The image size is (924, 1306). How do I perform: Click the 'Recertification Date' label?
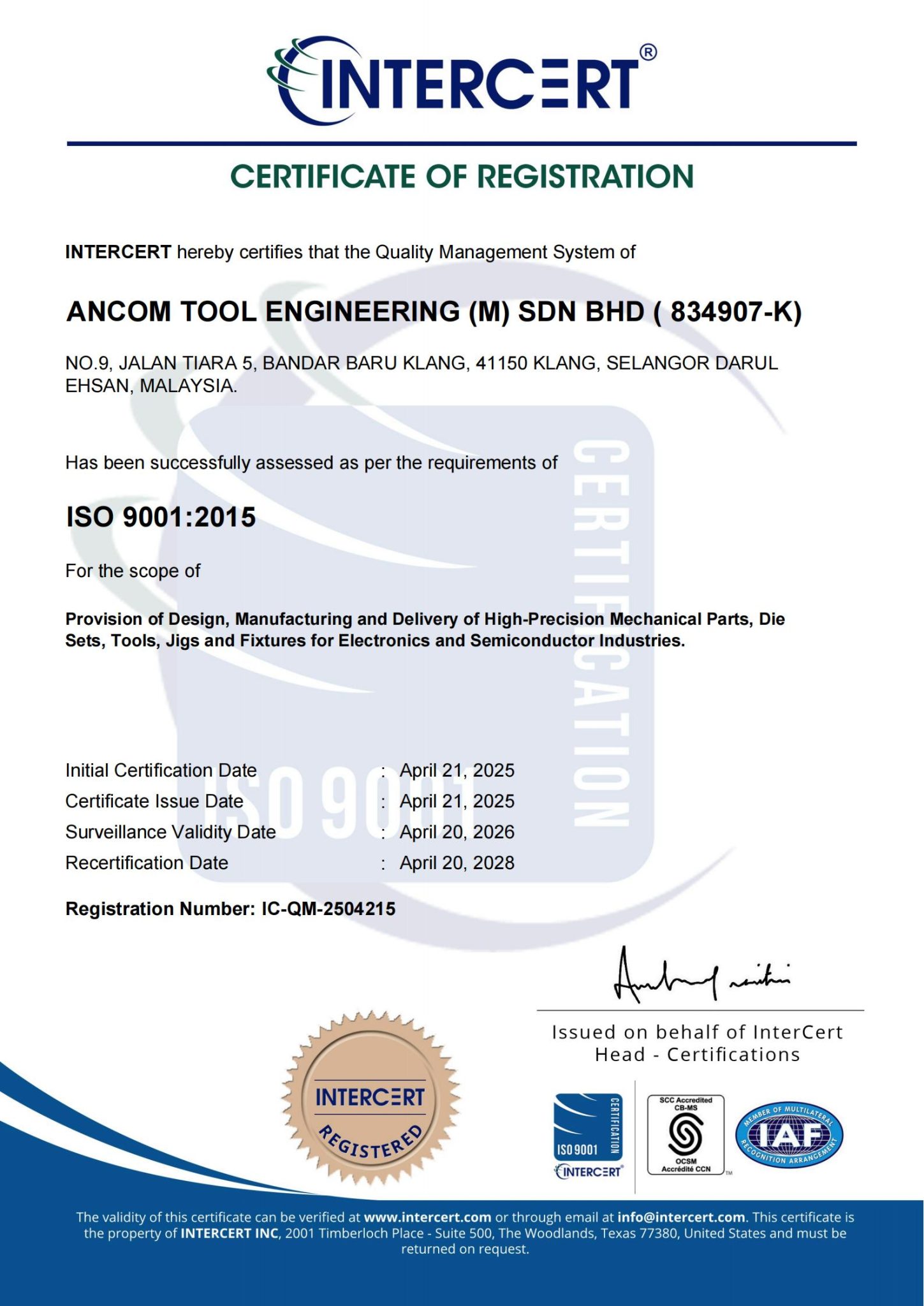pos(147,863)
